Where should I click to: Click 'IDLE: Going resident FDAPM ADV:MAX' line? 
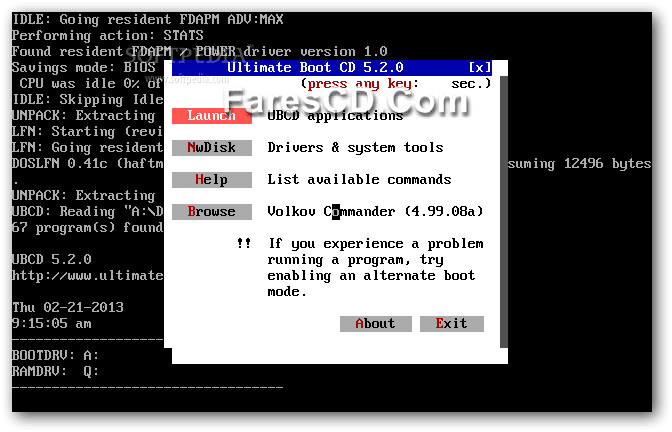(148, 20)
